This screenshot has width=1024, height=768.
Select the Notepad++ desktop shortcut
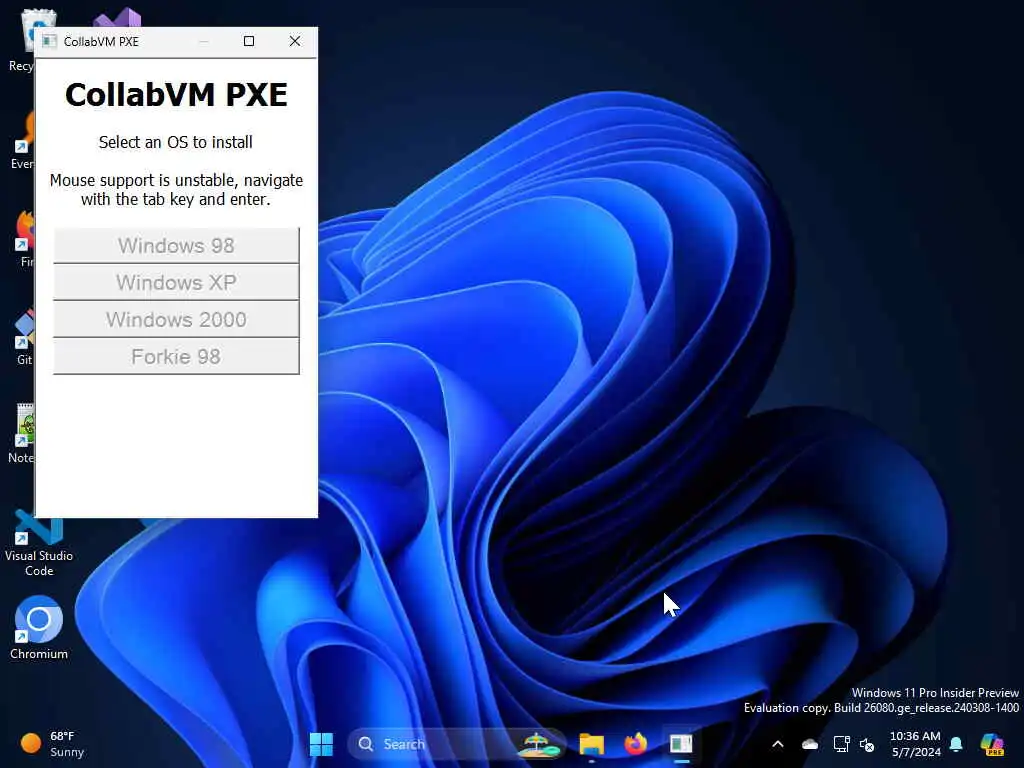point(22,434)
